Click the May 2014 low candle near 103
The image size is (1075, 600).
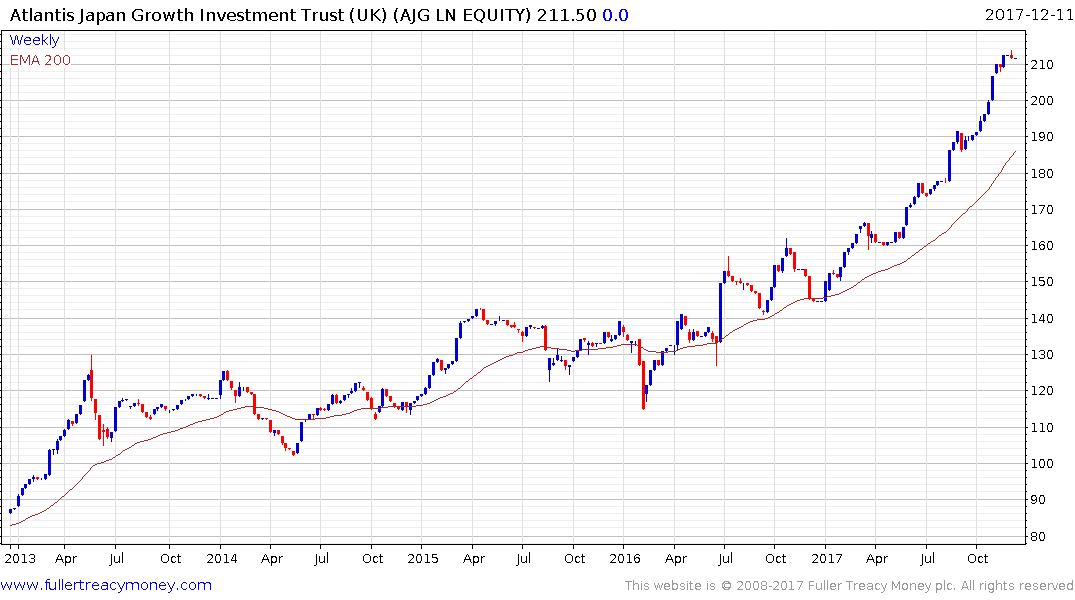click(295, 452)
